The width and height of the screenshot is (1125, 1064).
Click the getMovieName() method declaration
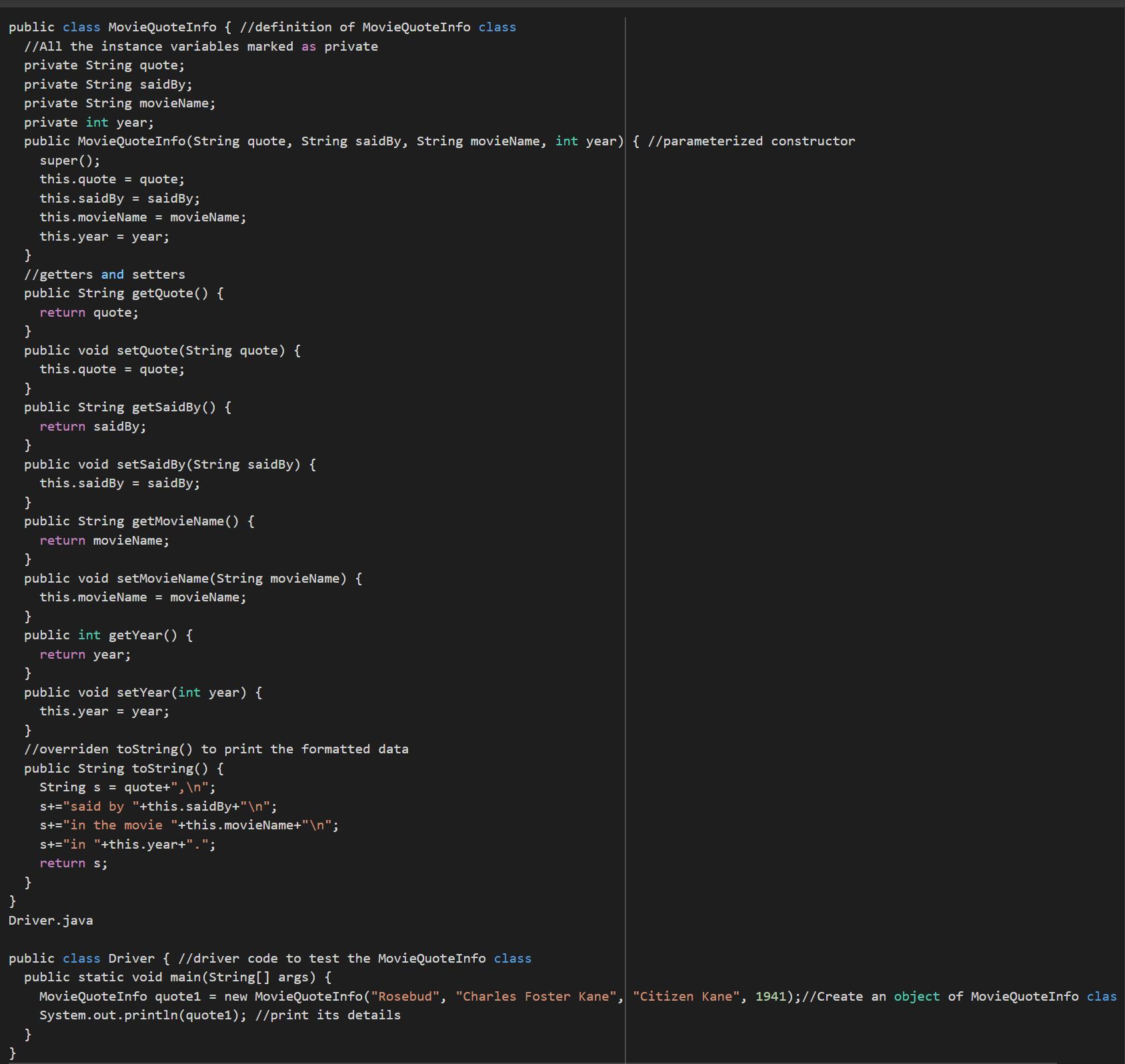(x=139, y=521)
